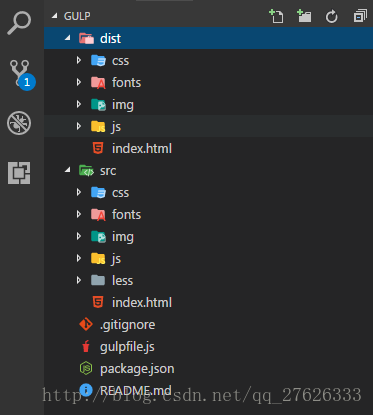Image resolution: width=373 pixels, height=415 pixels.
Task: Collapse the dist folder arrow
Action: (x=68, y=38)
